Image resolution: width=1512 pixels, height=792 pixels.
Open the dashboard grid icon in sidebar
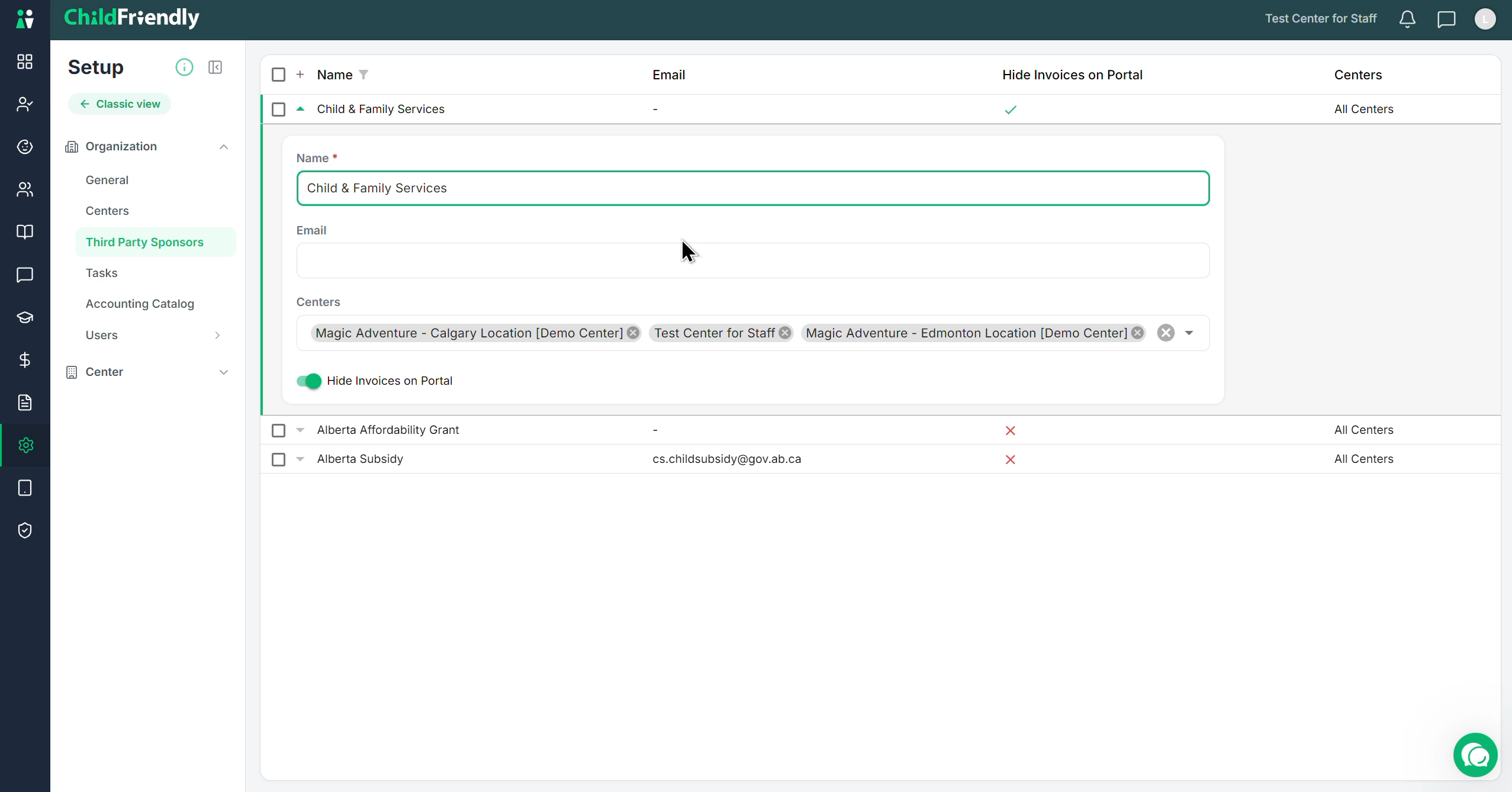click(25, 62)
